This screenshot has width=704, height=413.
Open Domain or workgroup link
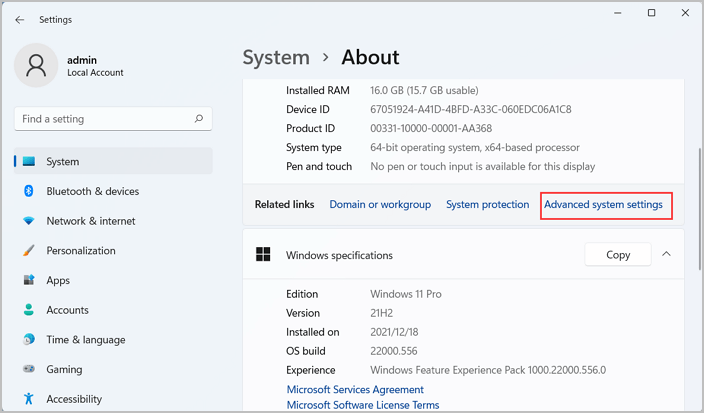pos(380,205)
